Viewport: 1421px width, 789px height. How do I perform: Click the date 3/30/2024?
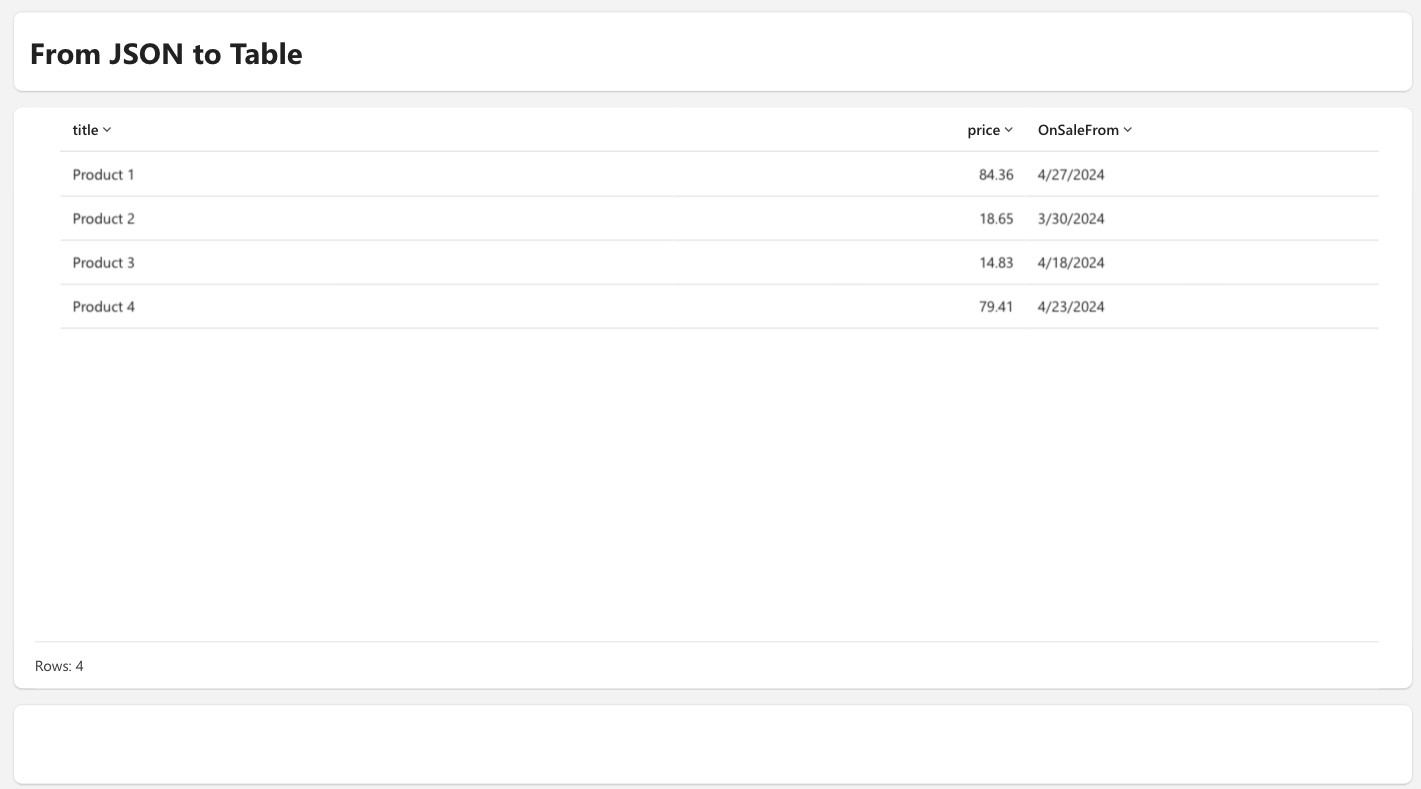(1071, 219)
